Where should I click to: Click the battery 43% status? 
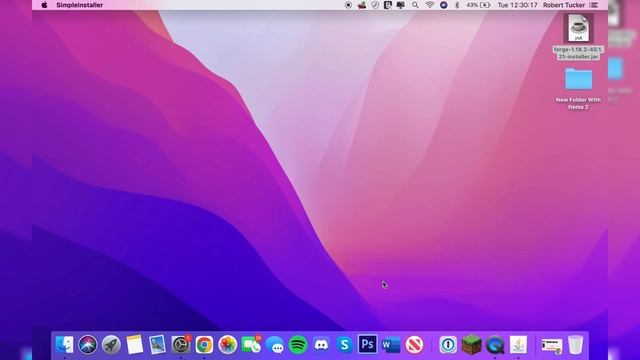click(478, 5)
